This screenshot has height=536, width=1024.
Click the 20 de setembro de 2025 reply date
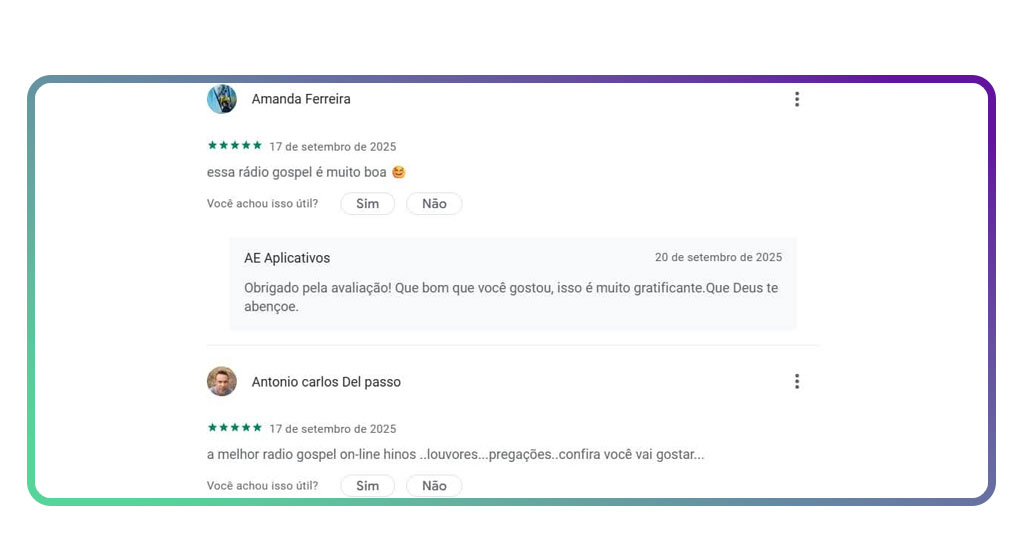pos(718,257)
